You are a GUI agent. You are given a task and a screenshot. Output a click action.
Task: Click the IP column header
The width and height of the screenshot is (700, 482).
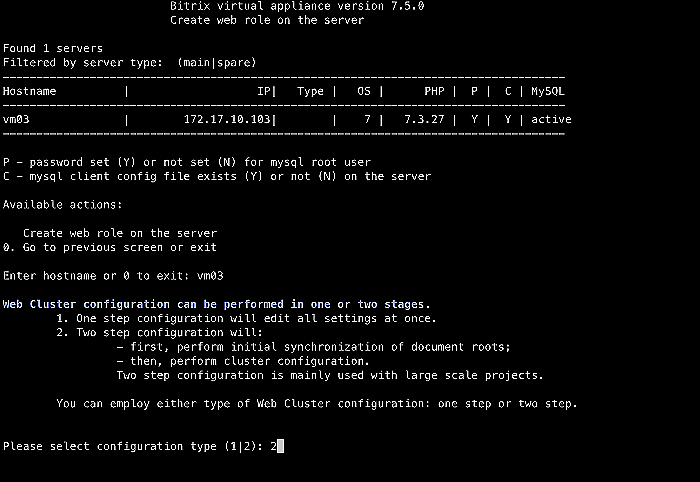(263, 91)
